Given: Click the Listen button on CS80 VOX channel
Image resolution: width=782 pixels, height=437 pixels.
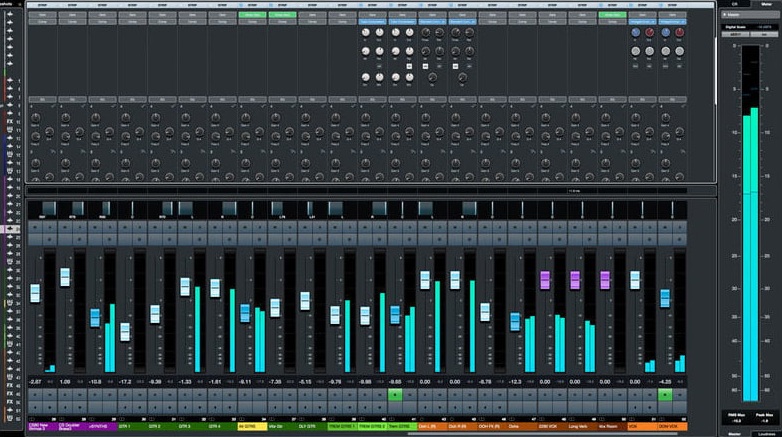Looking at the screenshot, I should 545,239.
